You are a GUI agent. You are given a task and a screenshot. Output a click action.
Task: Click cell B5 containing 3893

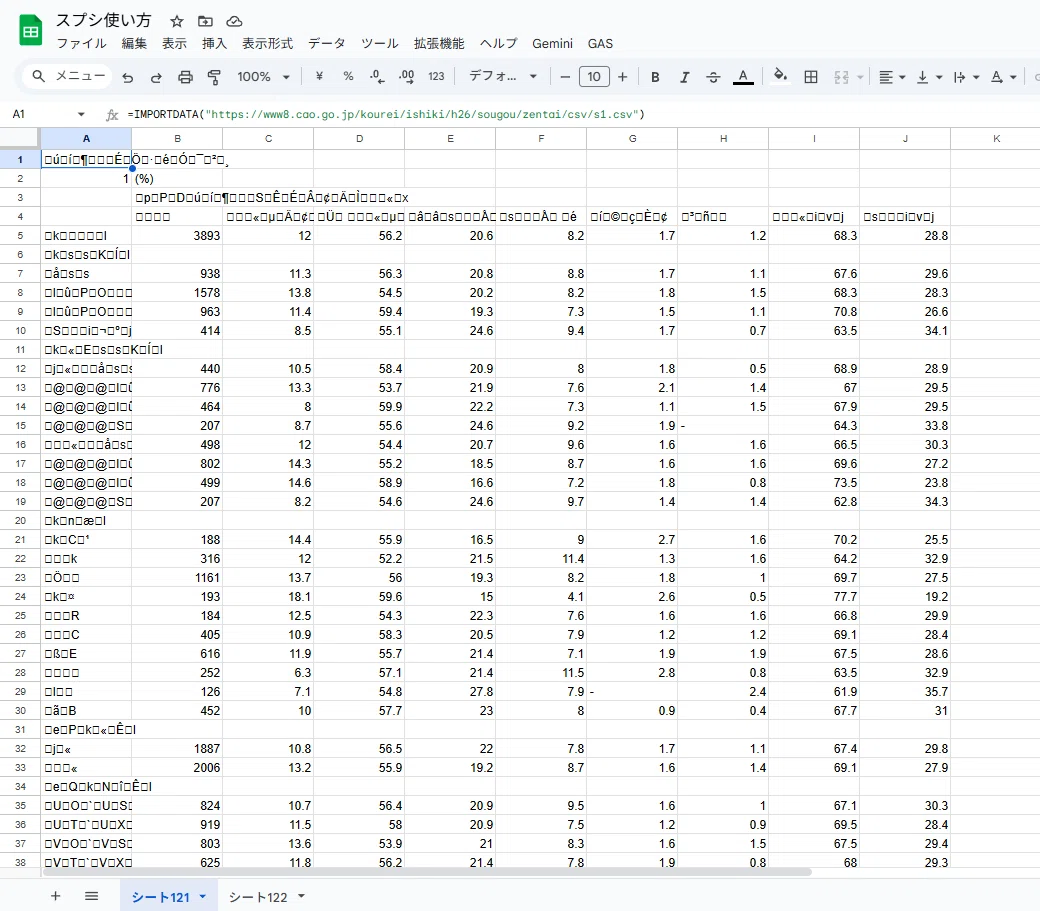[177, 235]
